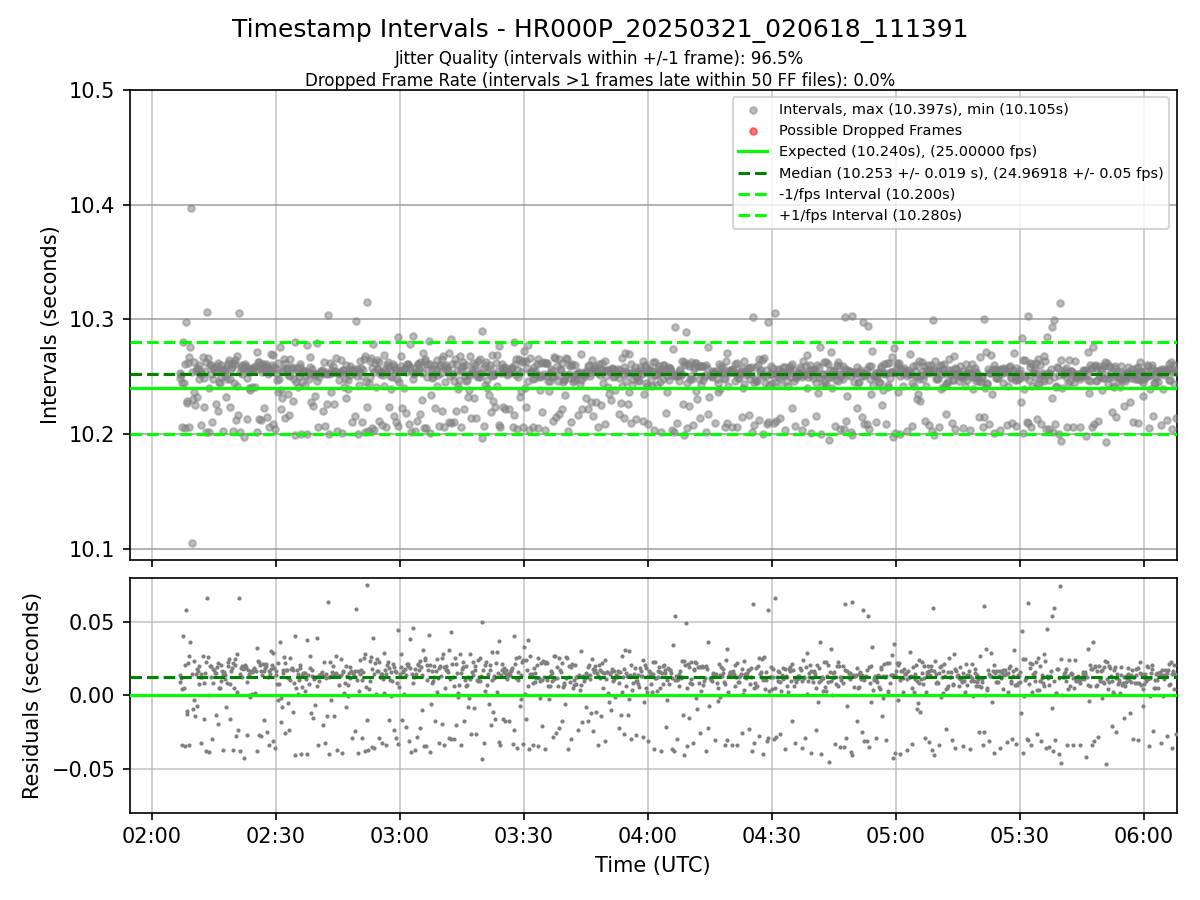Click legend entry 'Median (10.253 +/- 0.019 s)'

point(971,173)
